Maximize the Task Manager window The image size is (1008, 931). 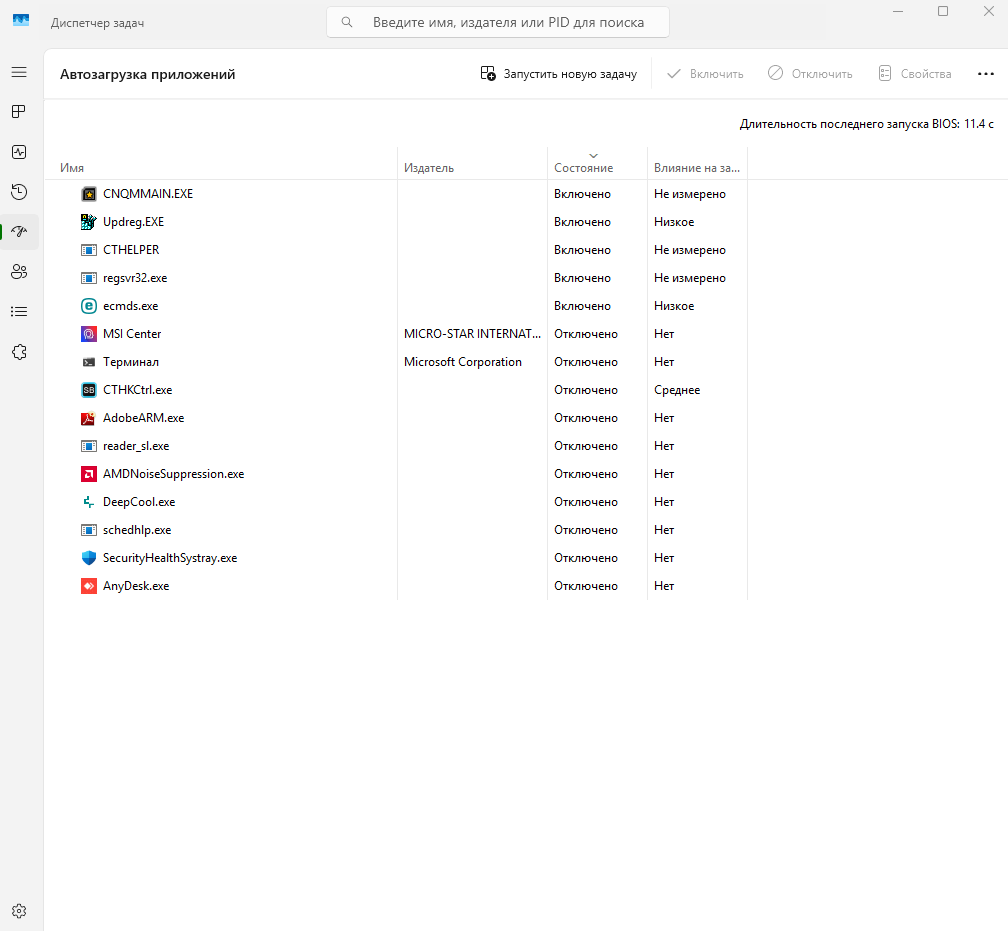point(943,11)
